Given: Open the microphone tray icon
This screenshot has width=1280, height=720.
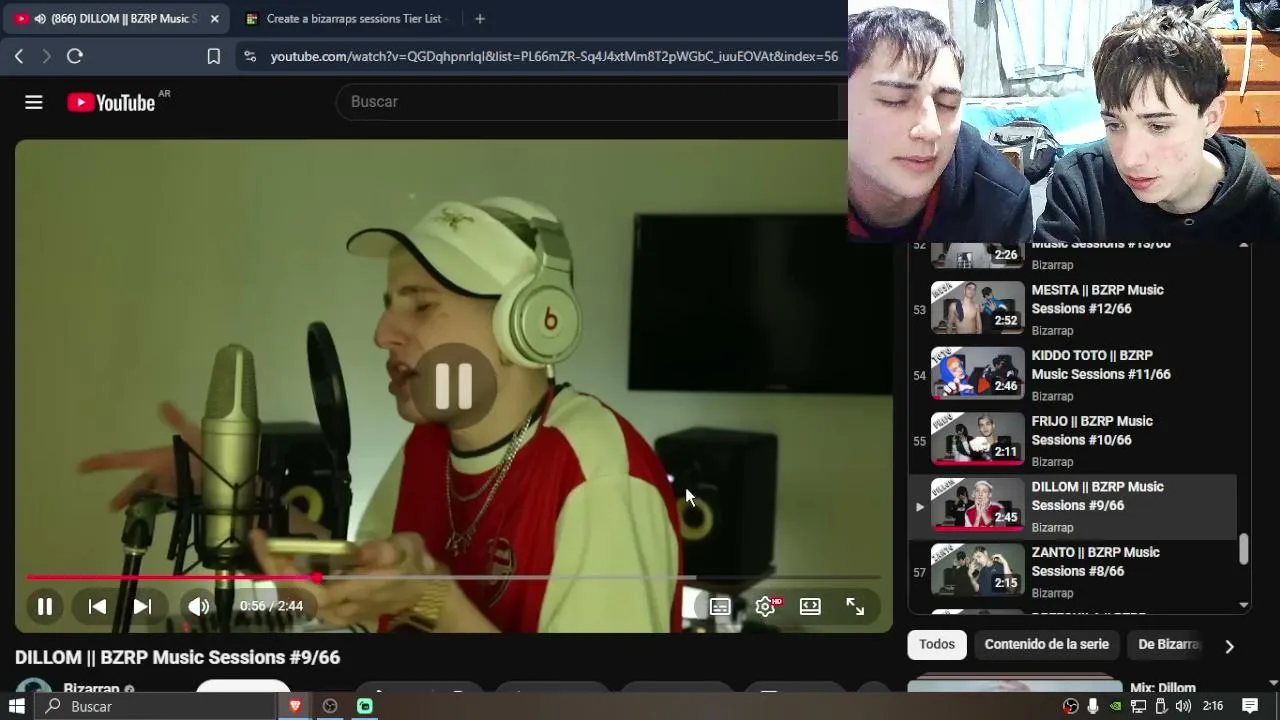Looking at the screenshot, I should 1093,706.
